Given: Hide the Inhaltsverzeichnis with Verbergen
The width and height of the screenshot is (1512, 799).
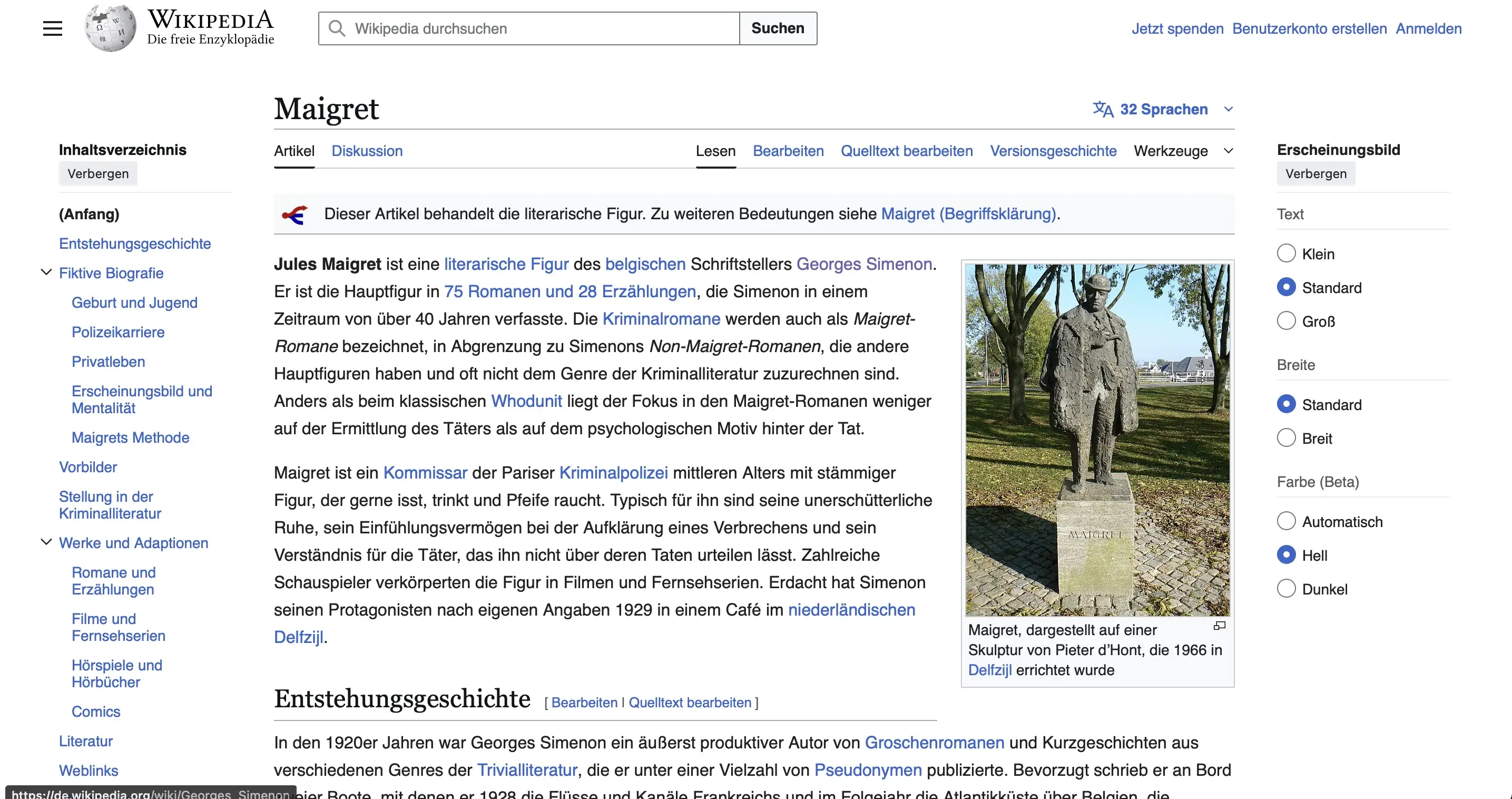Looking at the screenshot, I should click(x=97, y=173).
